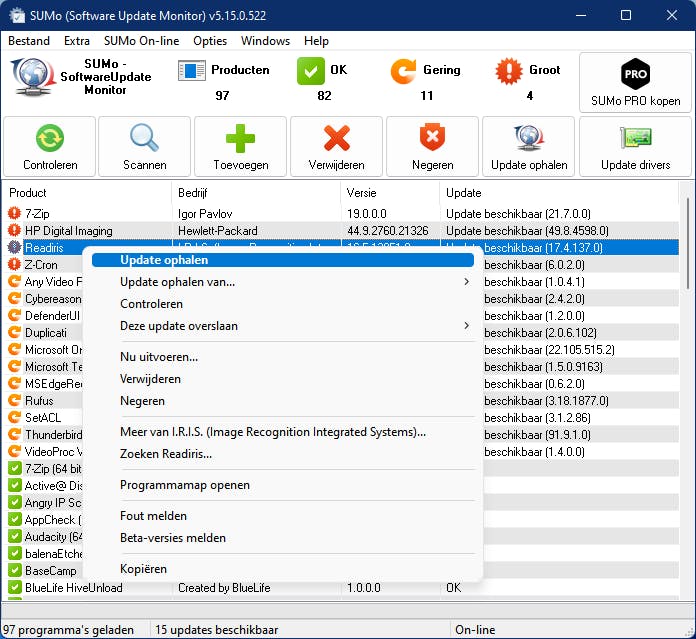Screen dimensions: 696x639
Task: Click the Update ophalen globe toolbar button
Action: tap(529, 146)
